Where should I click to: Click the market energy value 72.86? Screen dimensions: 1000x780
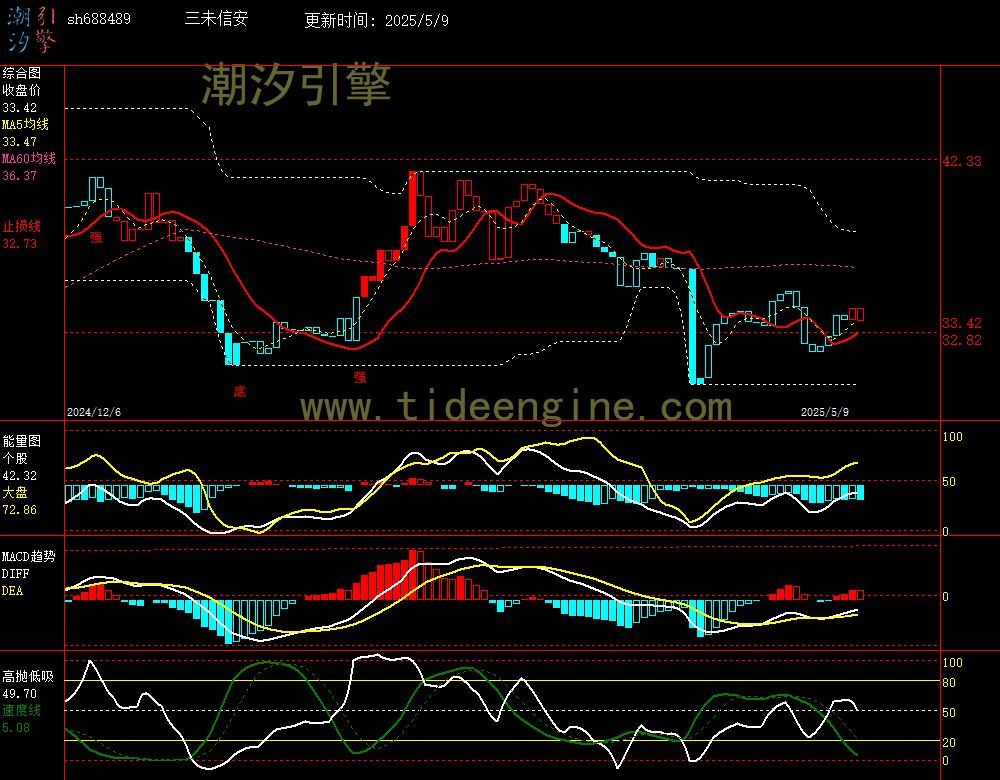click(20, 510)
